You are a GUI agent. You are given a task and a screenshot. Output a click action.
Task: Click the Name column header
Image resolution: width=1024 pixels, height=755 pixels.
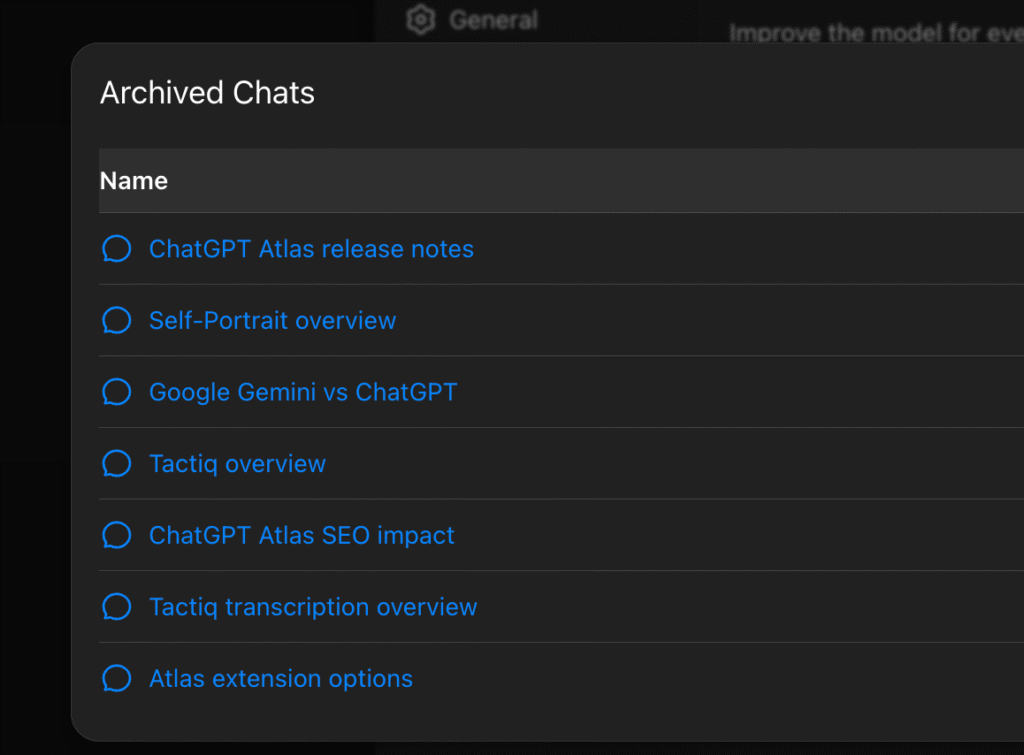pyautogui.click(x=134, y=181)
